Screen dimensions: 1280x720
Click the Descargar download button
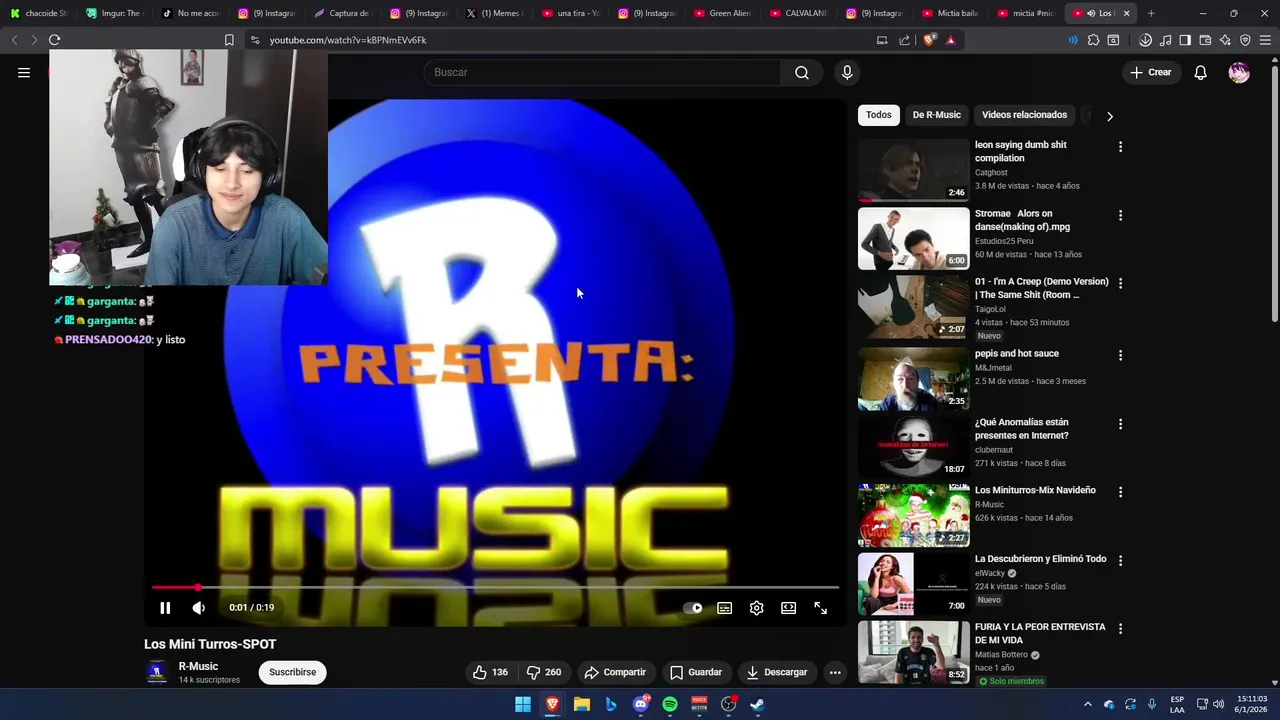[x=776, y=672]
